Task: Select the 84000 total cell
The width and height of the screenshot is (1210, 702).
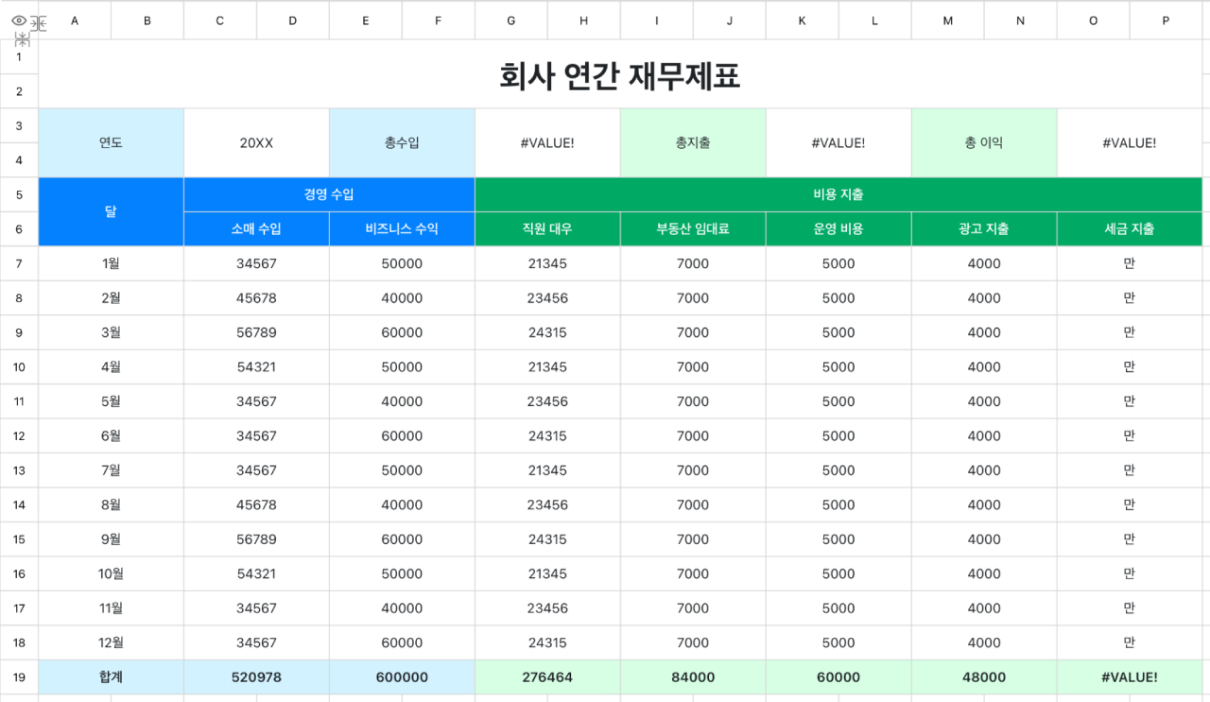Action: 693,677
